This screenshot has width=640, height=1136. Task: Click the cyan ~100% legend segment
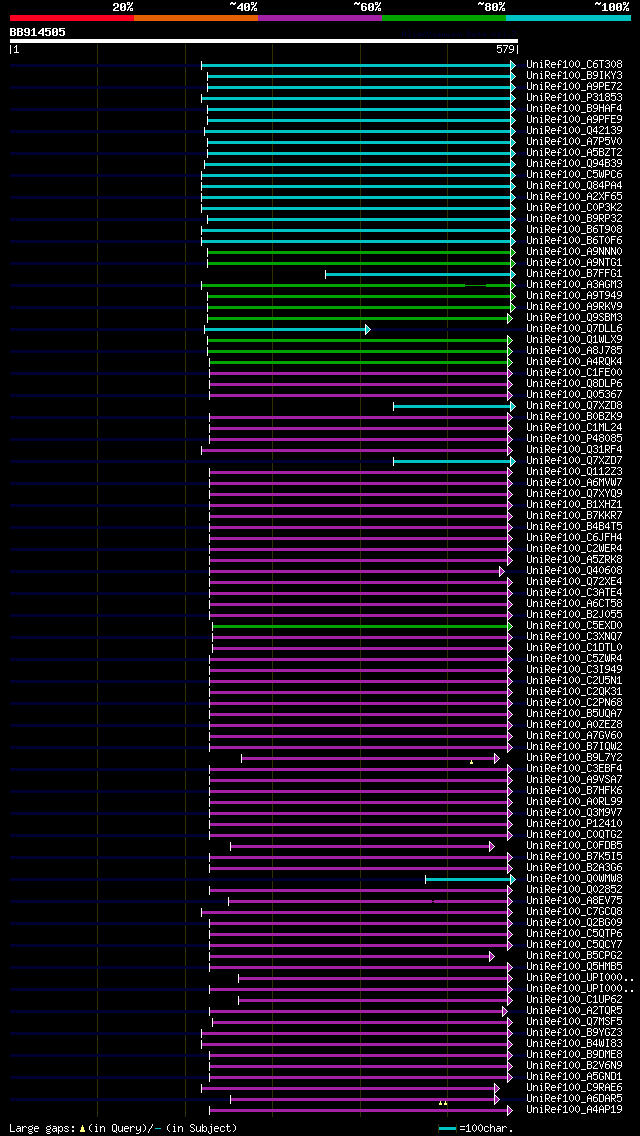pos(568,17)
